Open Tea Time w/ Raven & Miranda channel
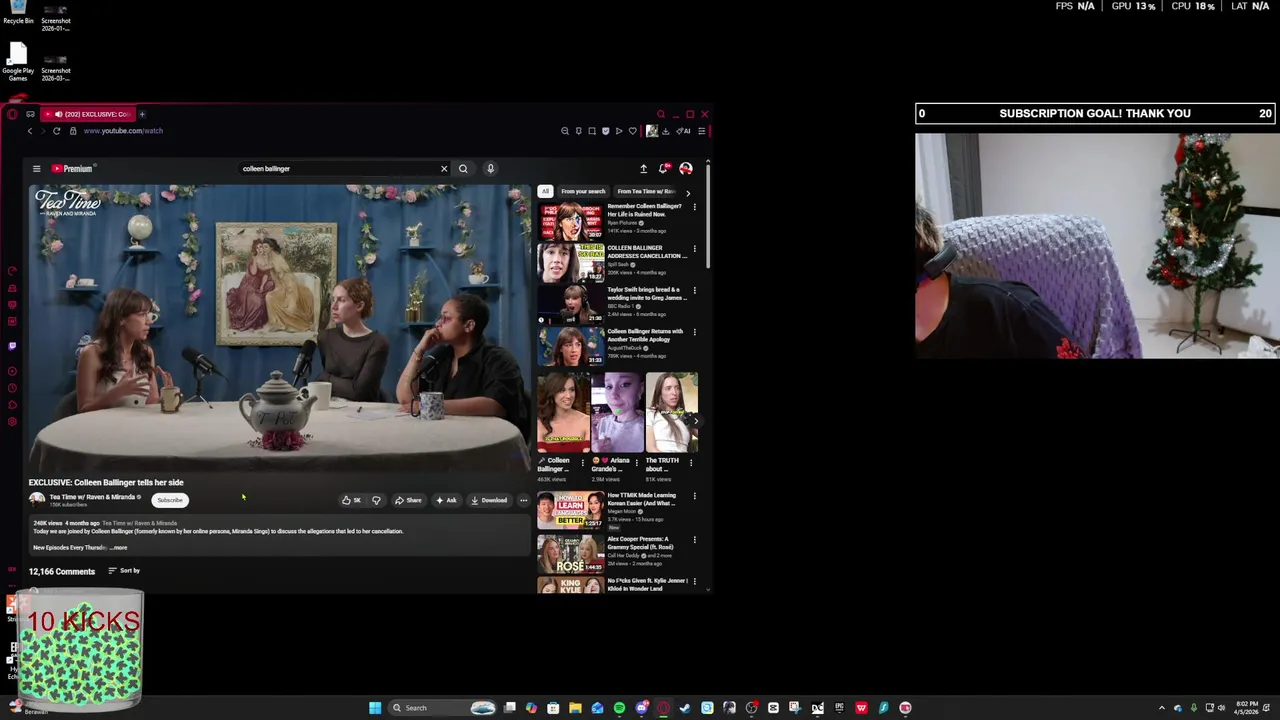The width and height of the screenshot is (1280, 720). [93, 497]
